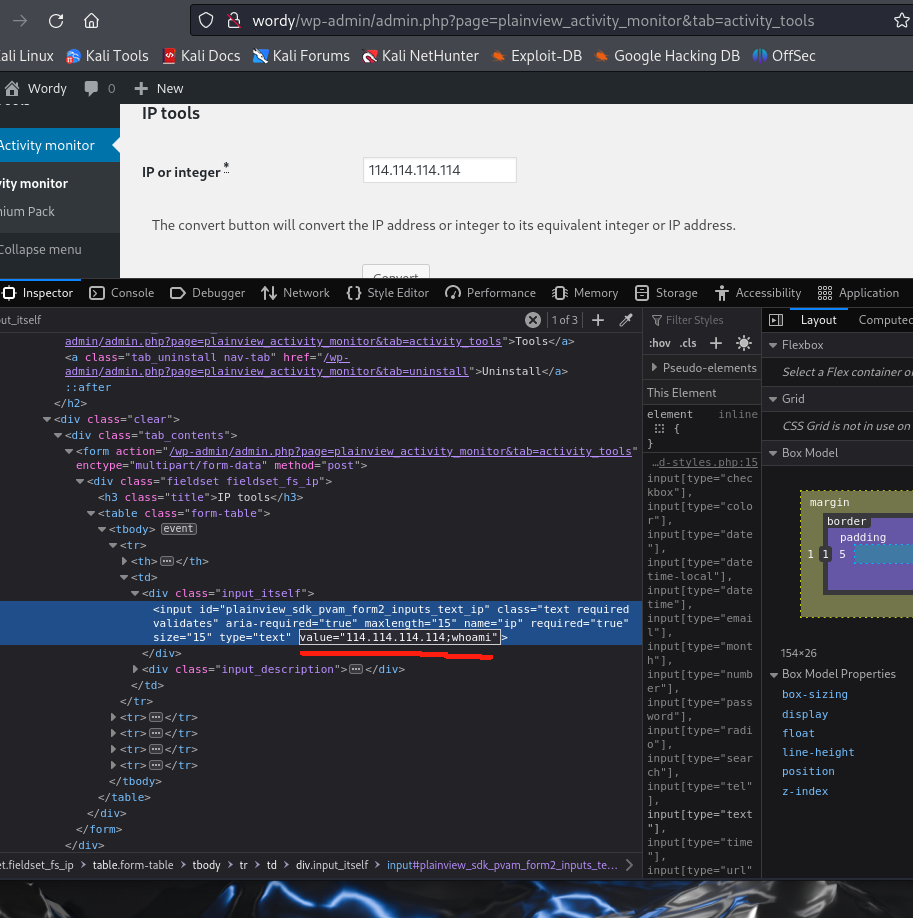The width and height of the screenshot is (913, 918).
Task: Collapse the Box Model section
Action: pos(773,453)
